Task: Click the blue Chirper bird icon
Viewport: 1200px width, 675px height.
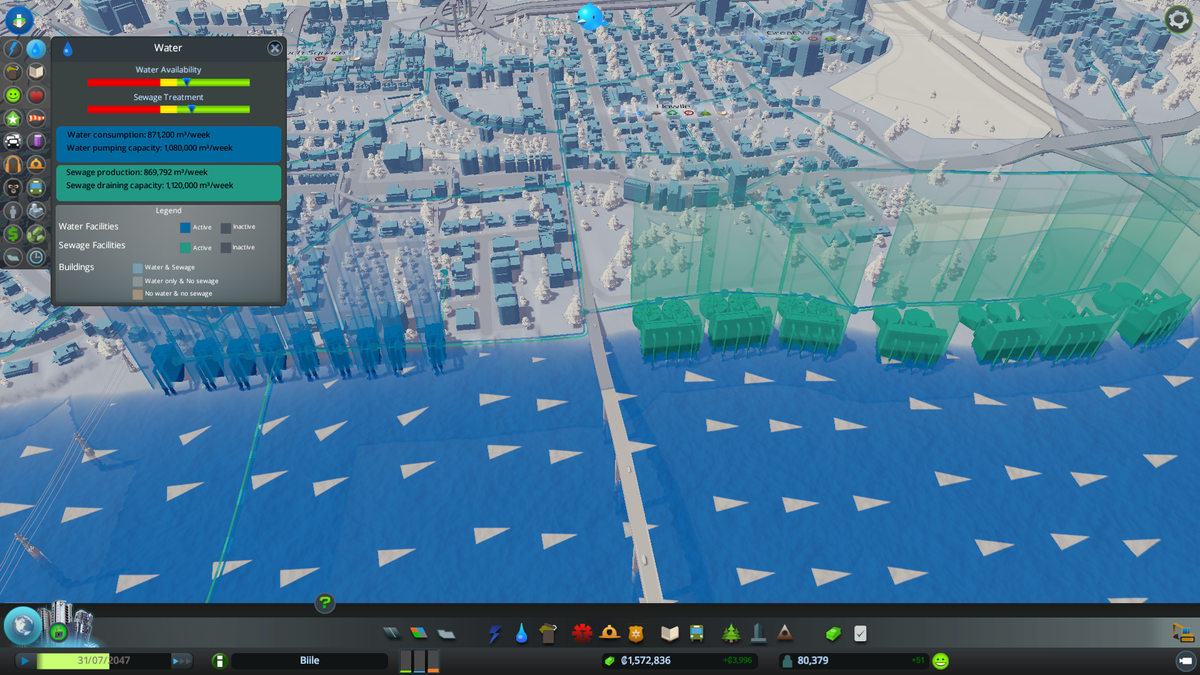Action: pos(590,16)
